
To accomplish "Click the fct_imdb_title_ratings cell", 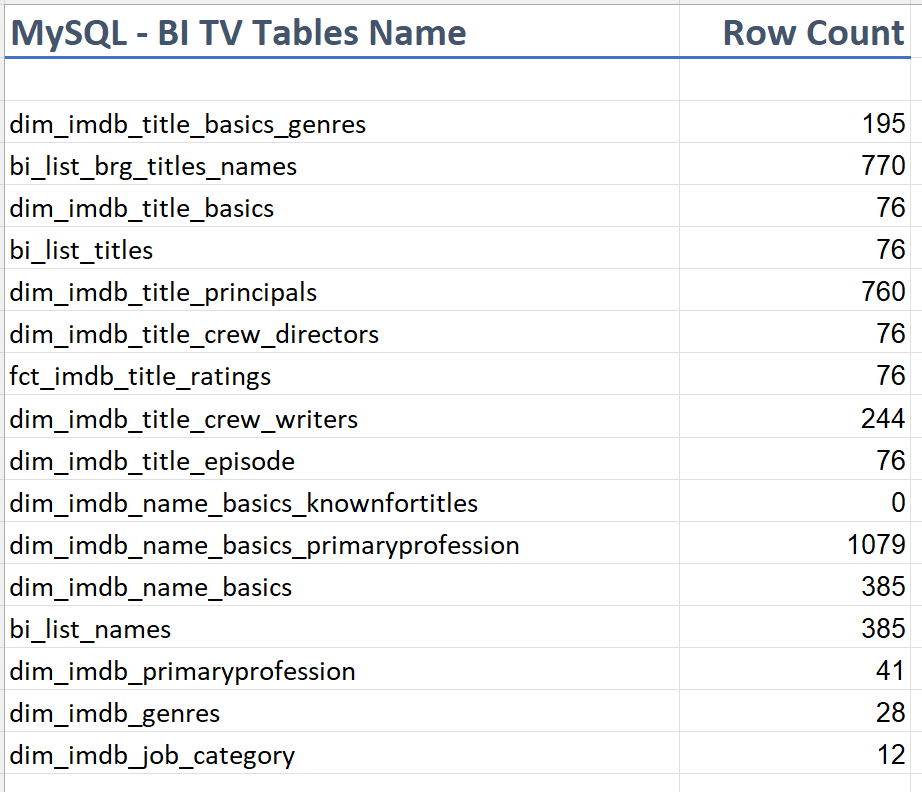I will (342, 374).
